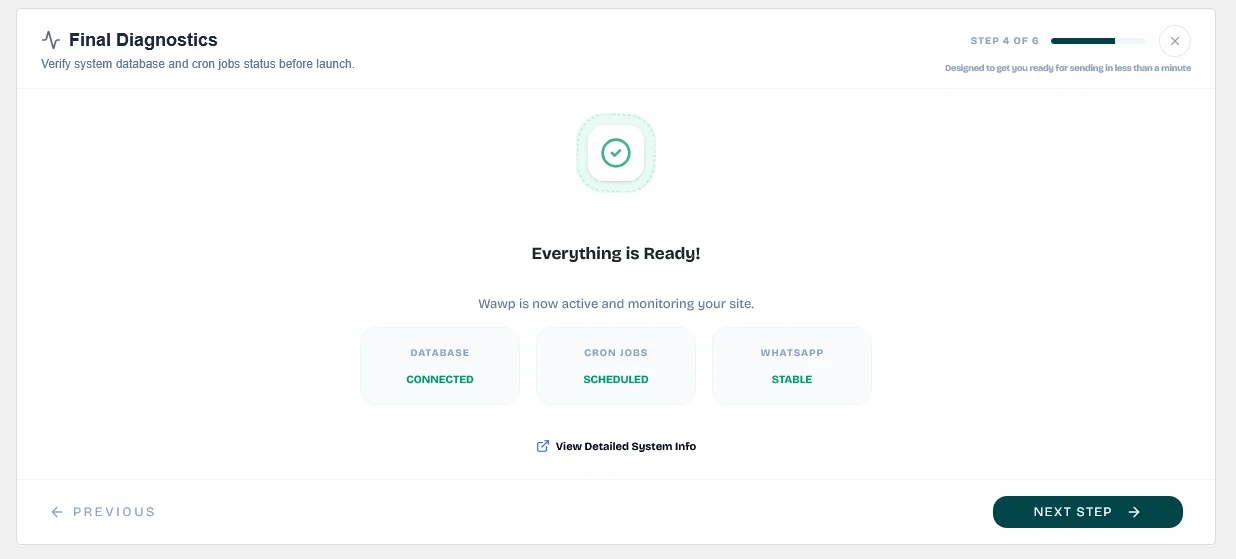This screenshot has height=559, width=1236.
Task: Select the Cron Jobs Scheduled status card
Action: click(616, 366)
